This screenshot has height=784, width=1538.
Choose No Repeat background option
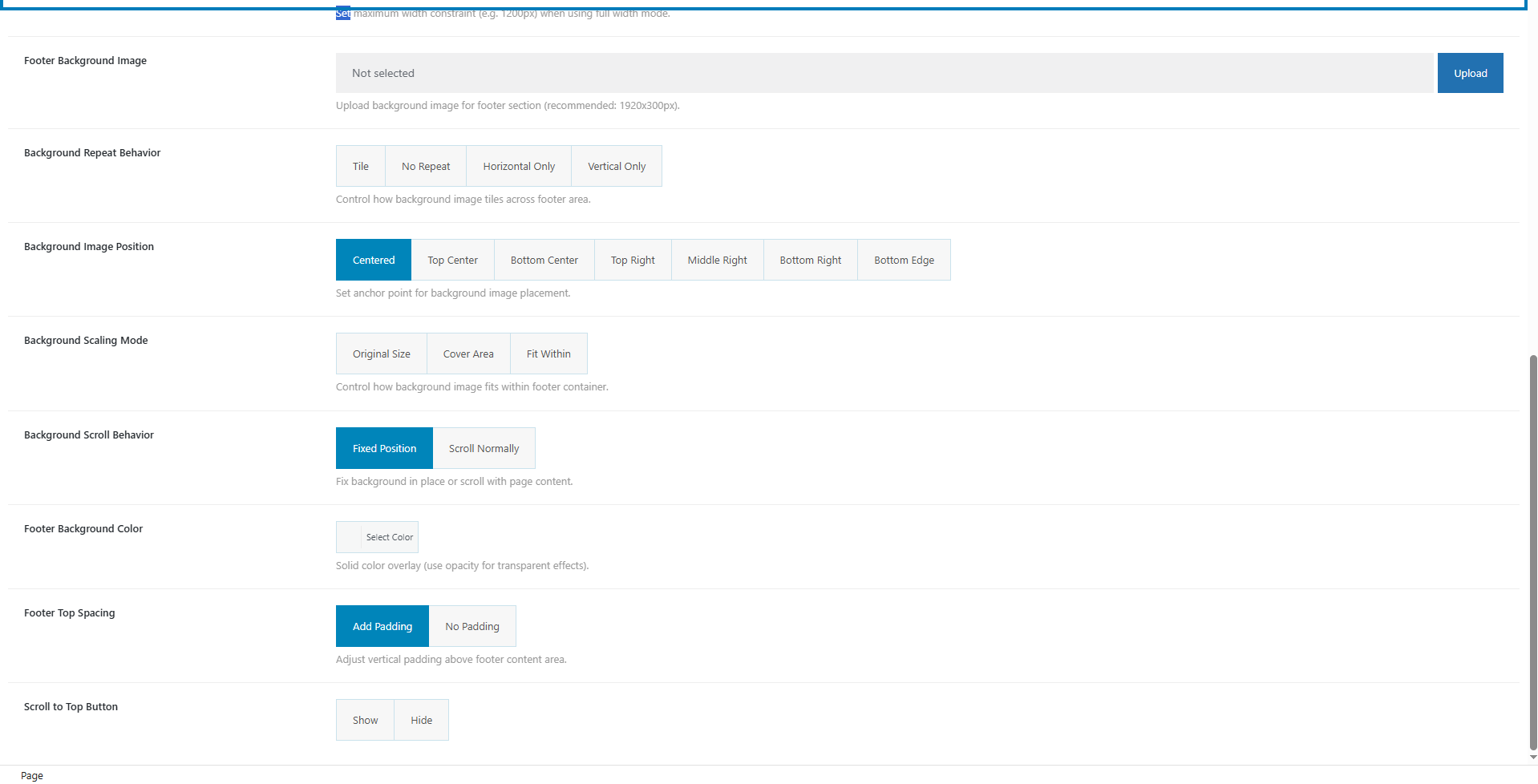tap(425, 166)
